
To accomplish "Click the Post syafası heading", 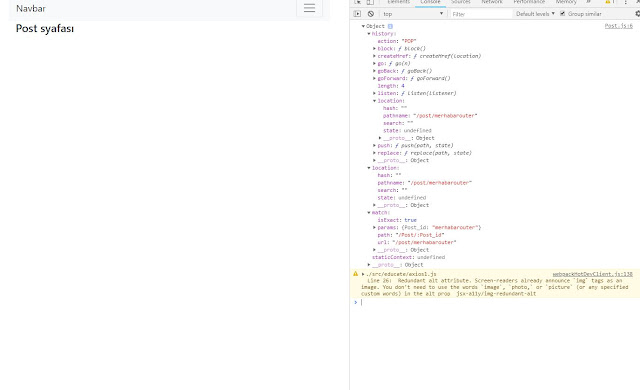I will pyautogui.click(x=45, y=29).
